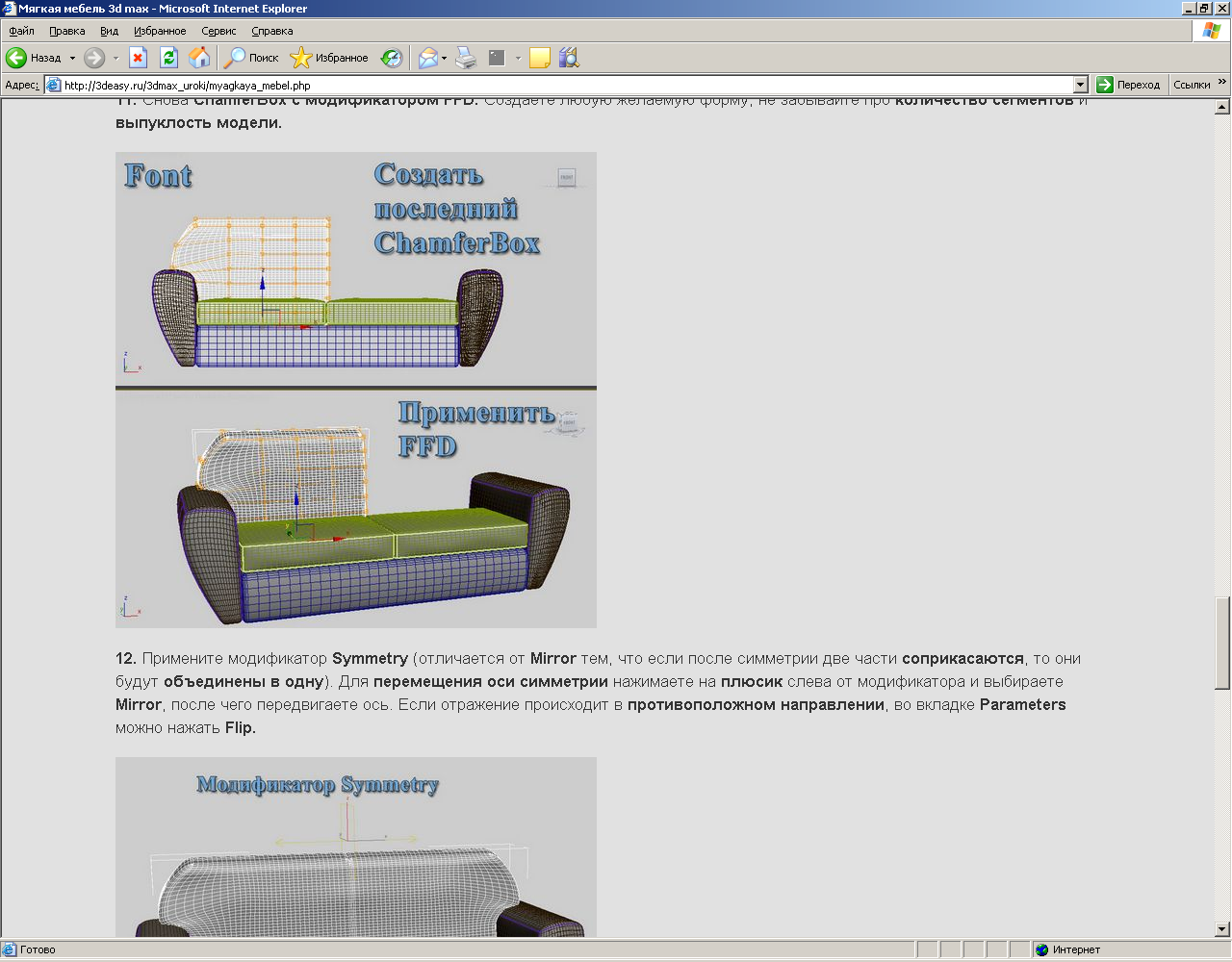Click the bold text перемещения оси симметрии
This screenshot has width=1232, height=962.
(x=491, y=682)
